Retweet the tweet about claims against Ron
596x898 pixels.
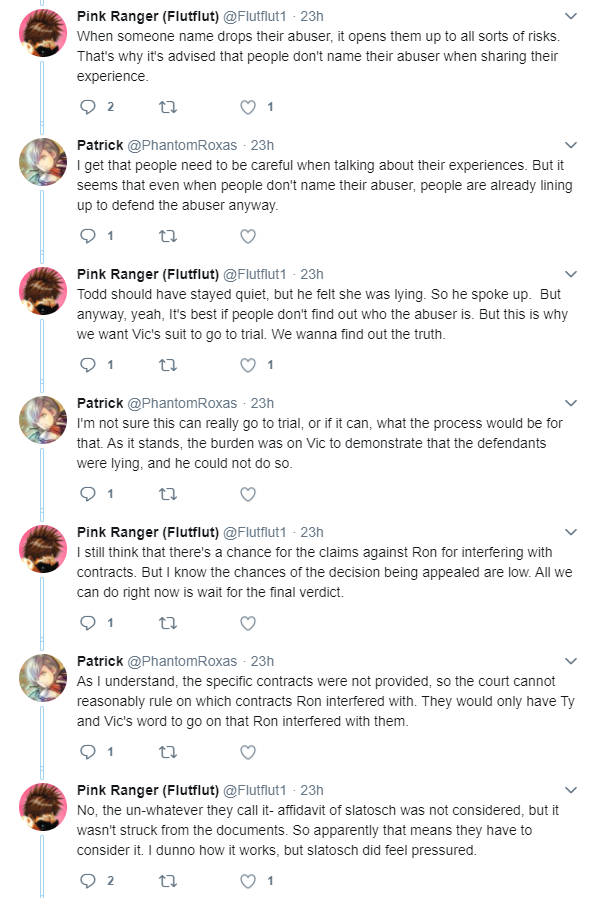[168, 623]
